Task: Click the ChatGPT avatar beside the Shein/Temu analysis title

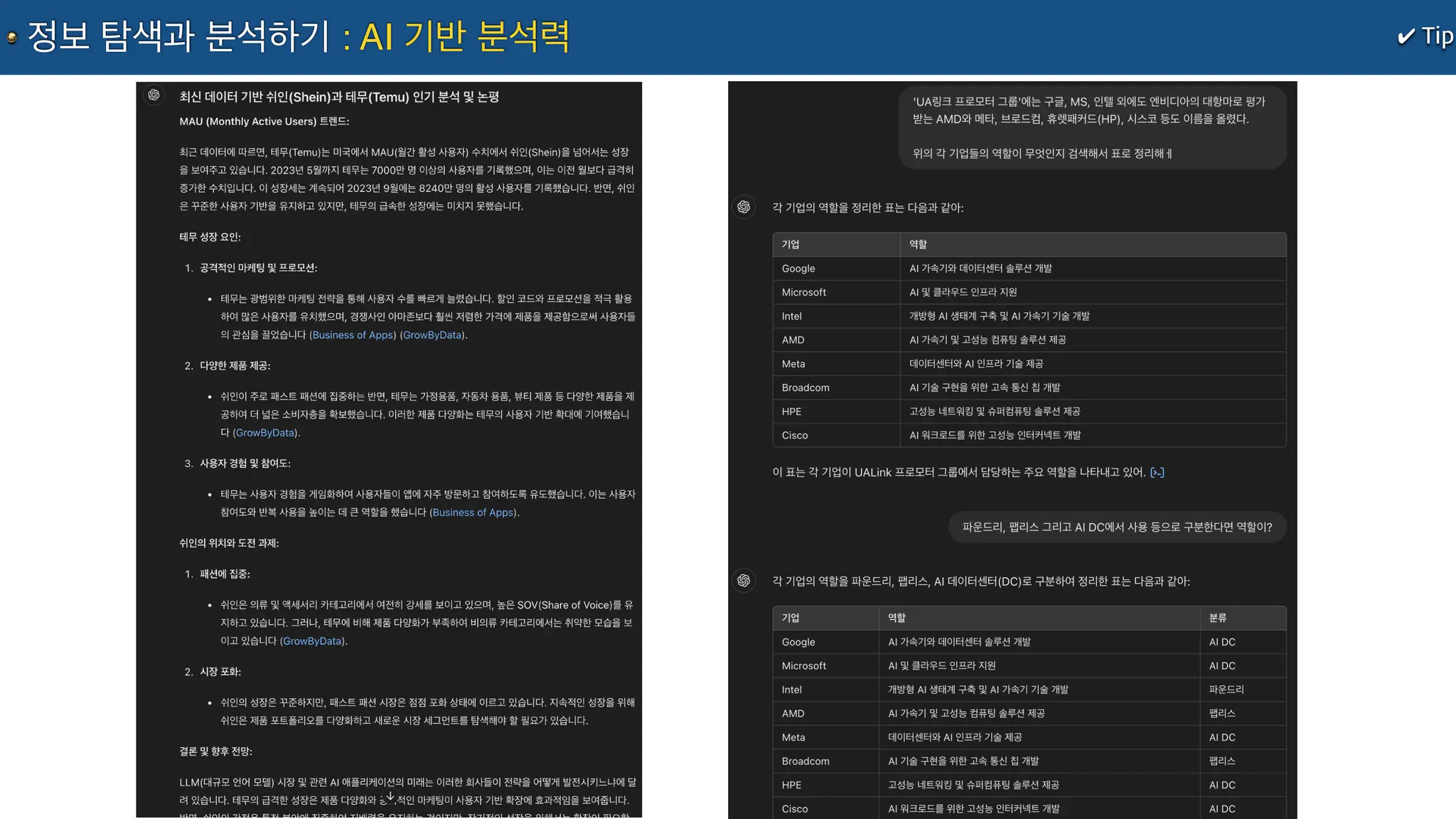Action: click(x=154, y=95)
